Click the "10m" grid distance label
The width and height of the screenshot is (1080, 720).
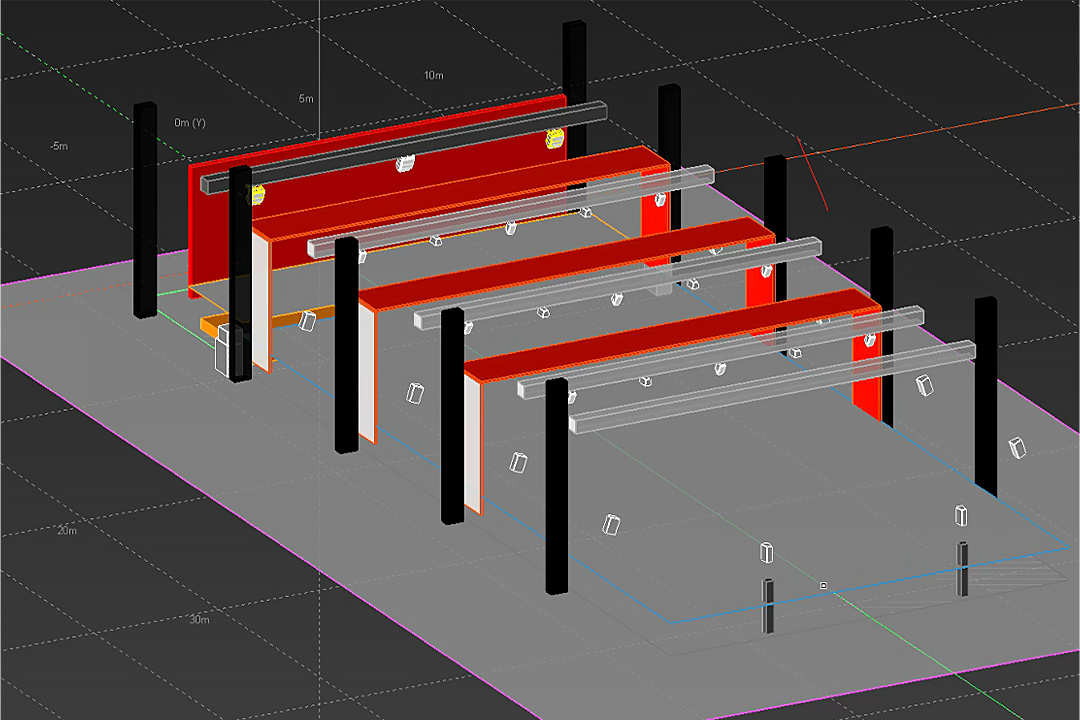click(433, 76)
